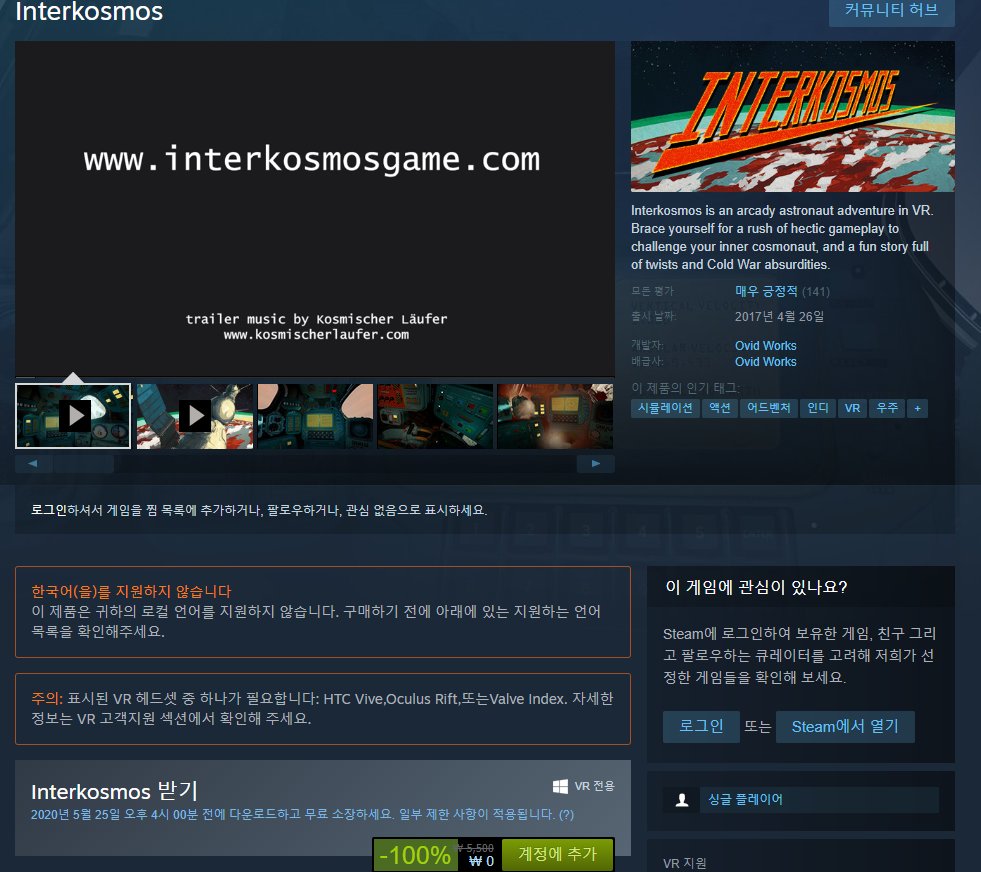Select the 인디 tag
Screen dimensions: 981x872
tap(818, 408)
